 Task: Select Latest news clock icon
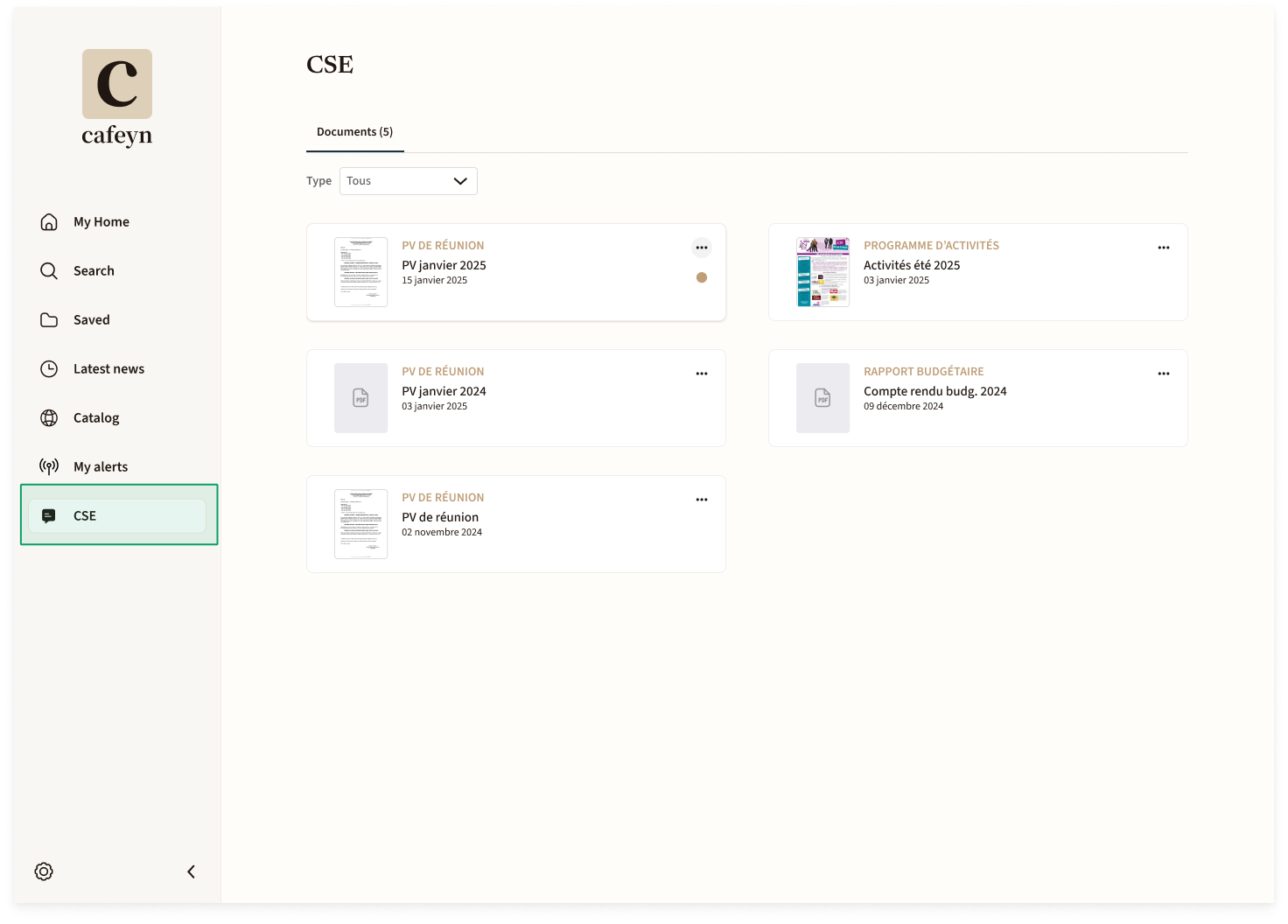click(49, 369)
